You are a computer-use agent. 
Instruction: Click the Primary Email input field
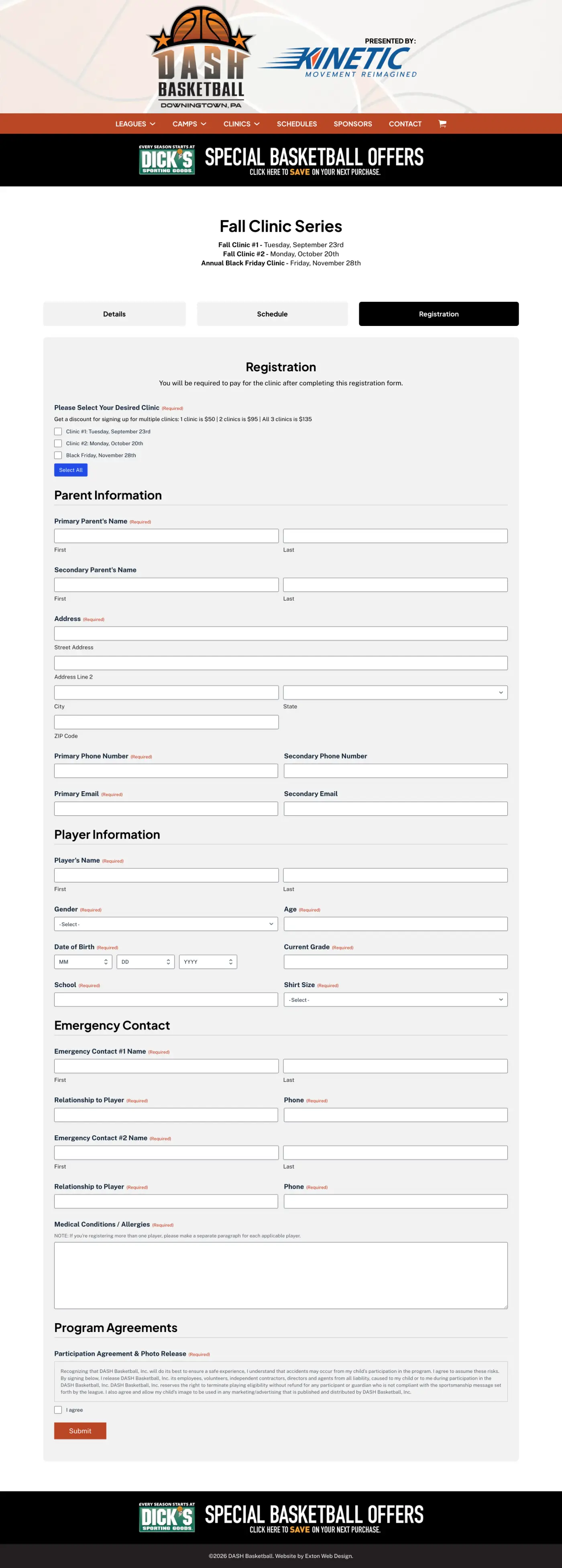coord(166,808)
